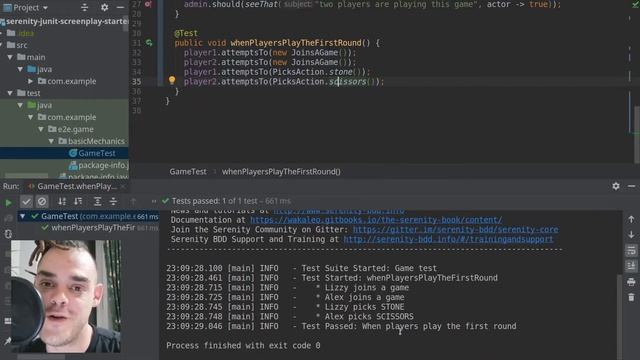This screenshot has height=360, width=640.
Task: Collapse all in the Project panel toolbar
Action: click(84, 7)
